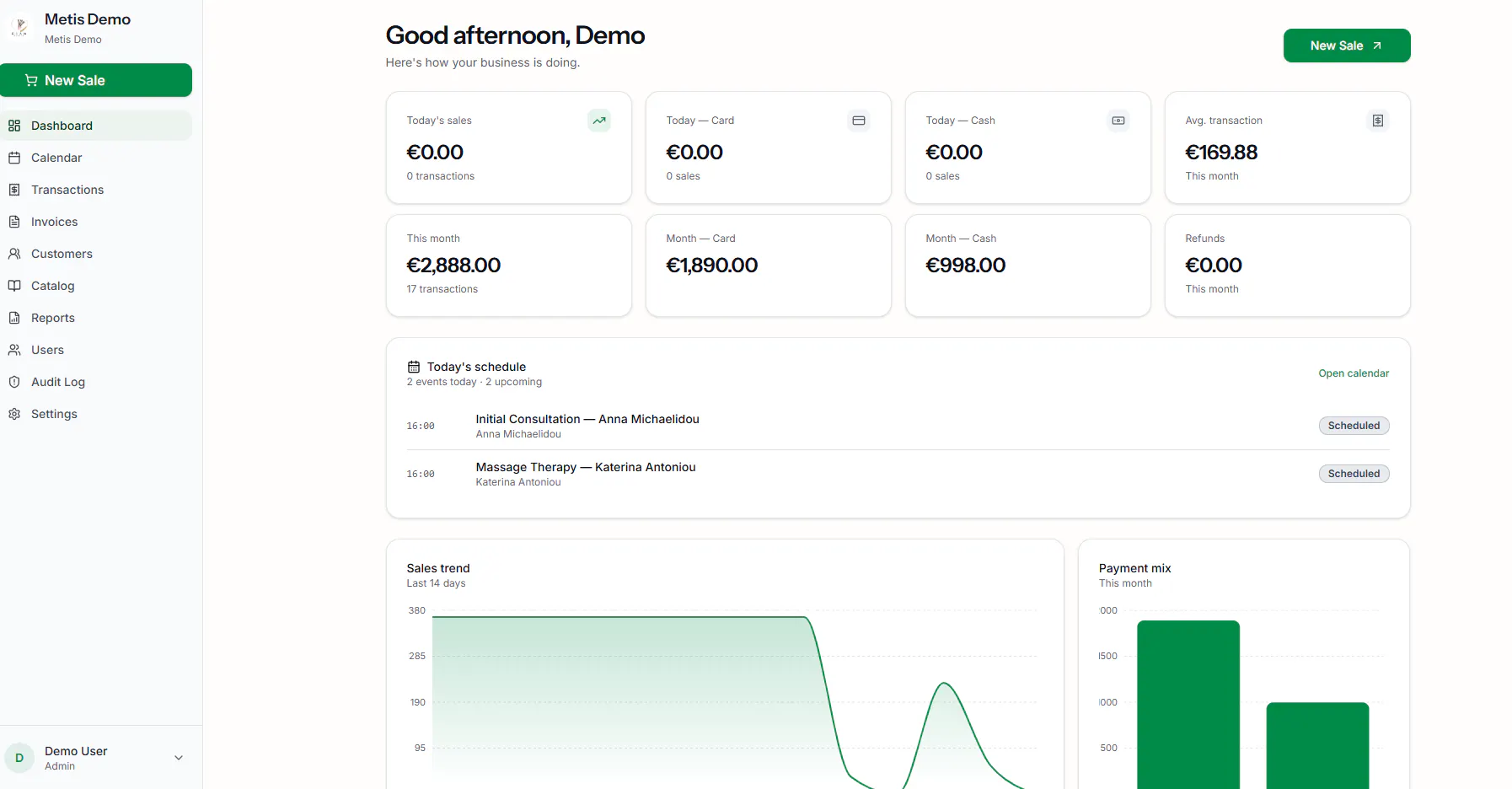
Task: Open the Reports section
Action: (96, 318)
